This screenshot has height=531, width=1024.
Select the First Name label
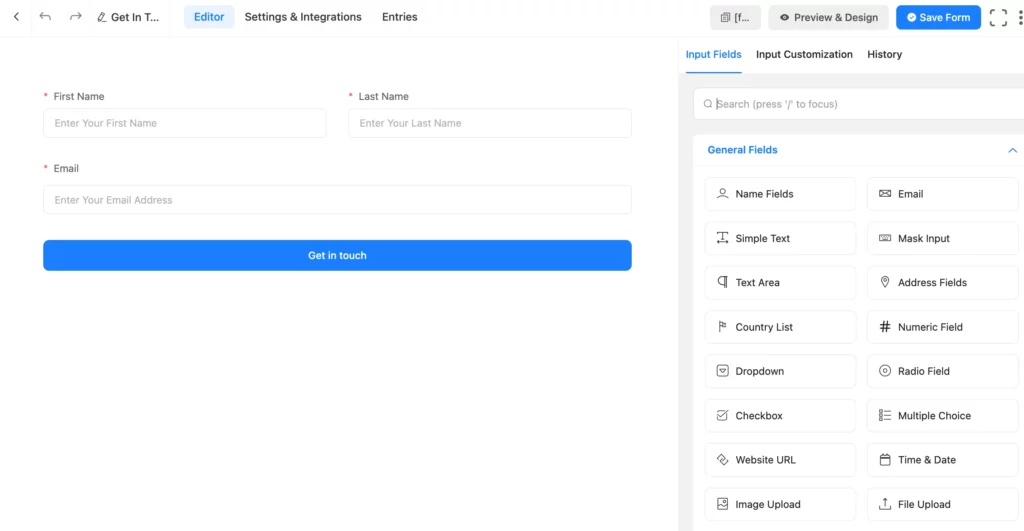pos(78,96)
